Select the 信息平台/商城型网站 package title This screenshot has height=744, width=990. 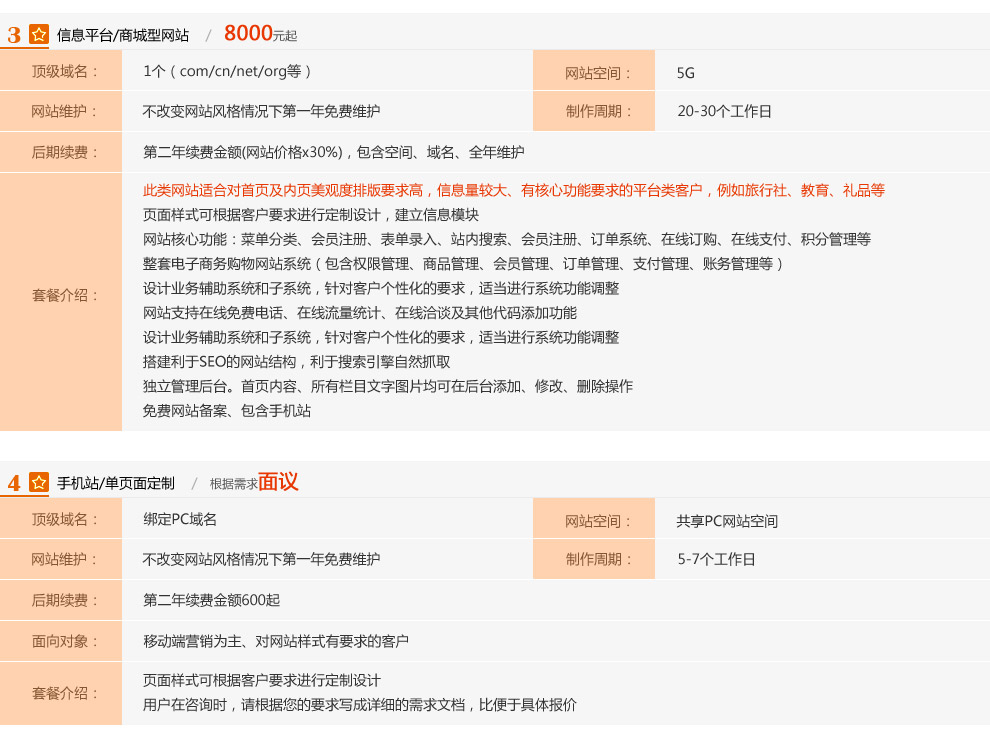[x=122, y=35]
